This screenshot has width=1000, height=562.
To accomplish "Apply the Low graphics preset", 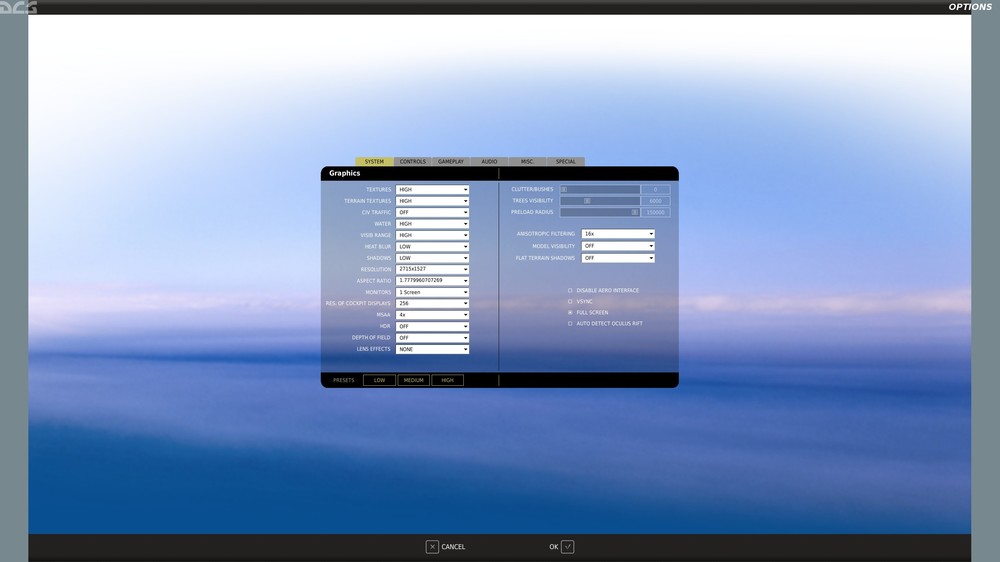I will 379,380.
